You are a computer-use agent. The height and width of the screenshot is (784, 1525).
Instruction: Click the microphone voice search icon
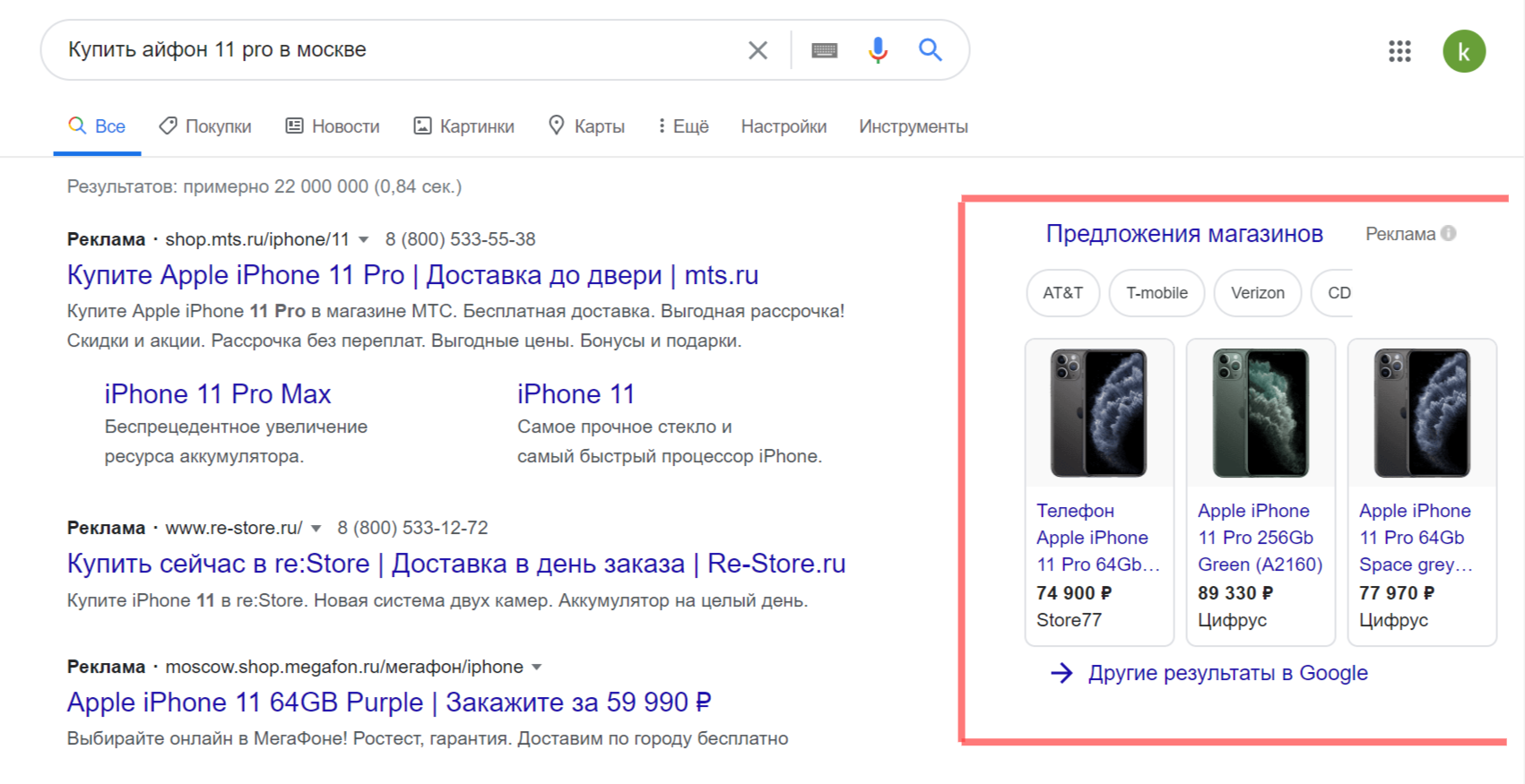[877, 50]
